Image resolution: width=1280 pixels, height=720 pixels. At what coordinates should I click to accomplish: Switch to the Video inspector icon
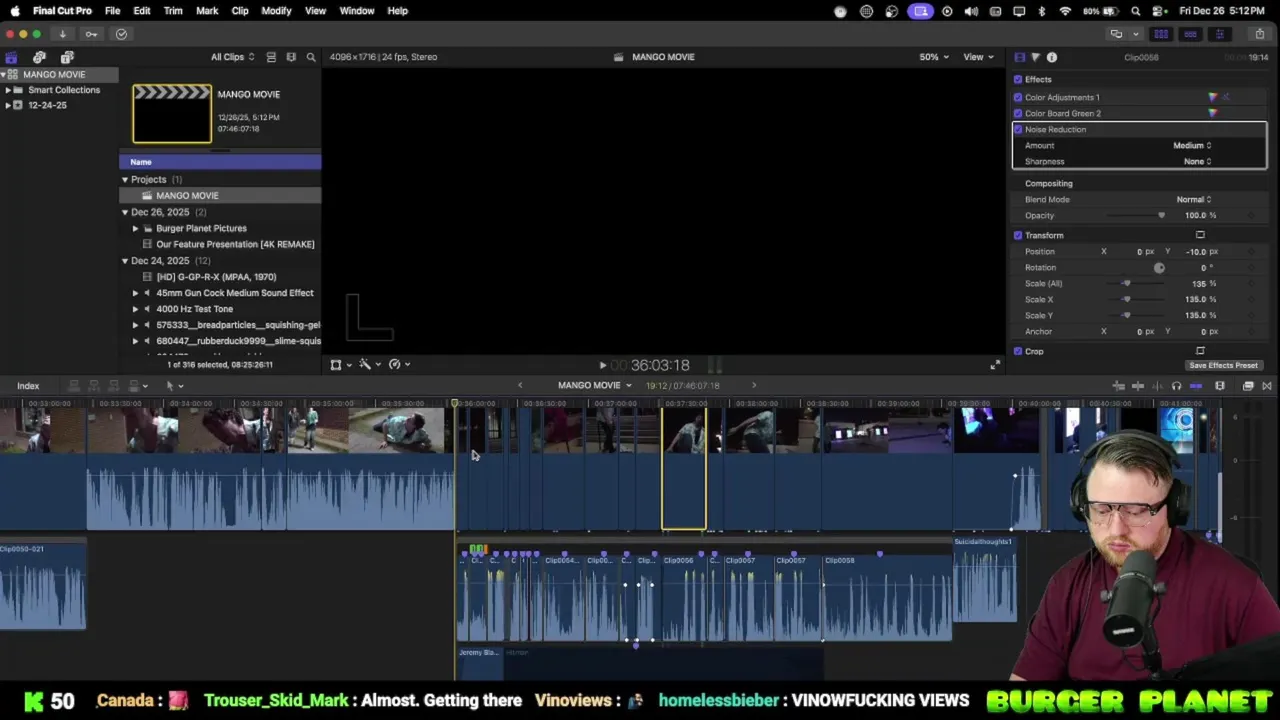click(x=1019, y=57)
